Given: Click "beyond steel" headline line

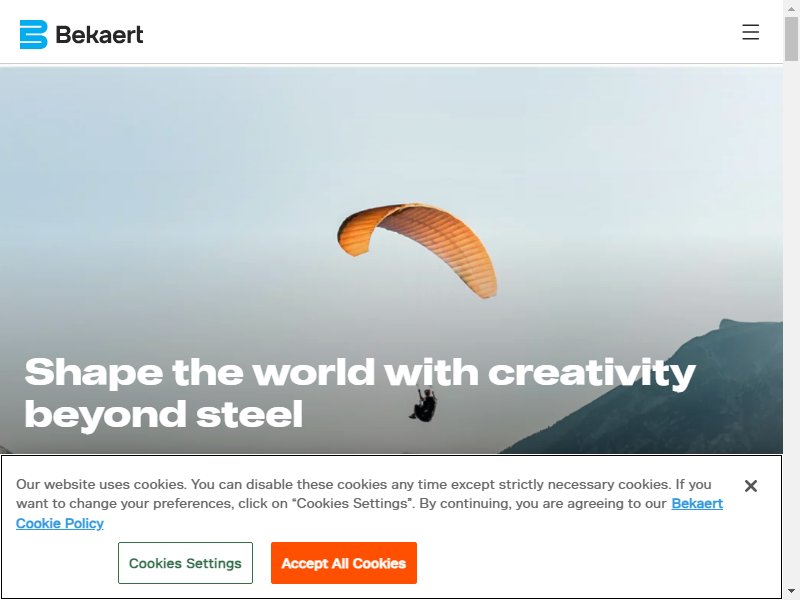Looking at the screenshot, I should (164, 414).
